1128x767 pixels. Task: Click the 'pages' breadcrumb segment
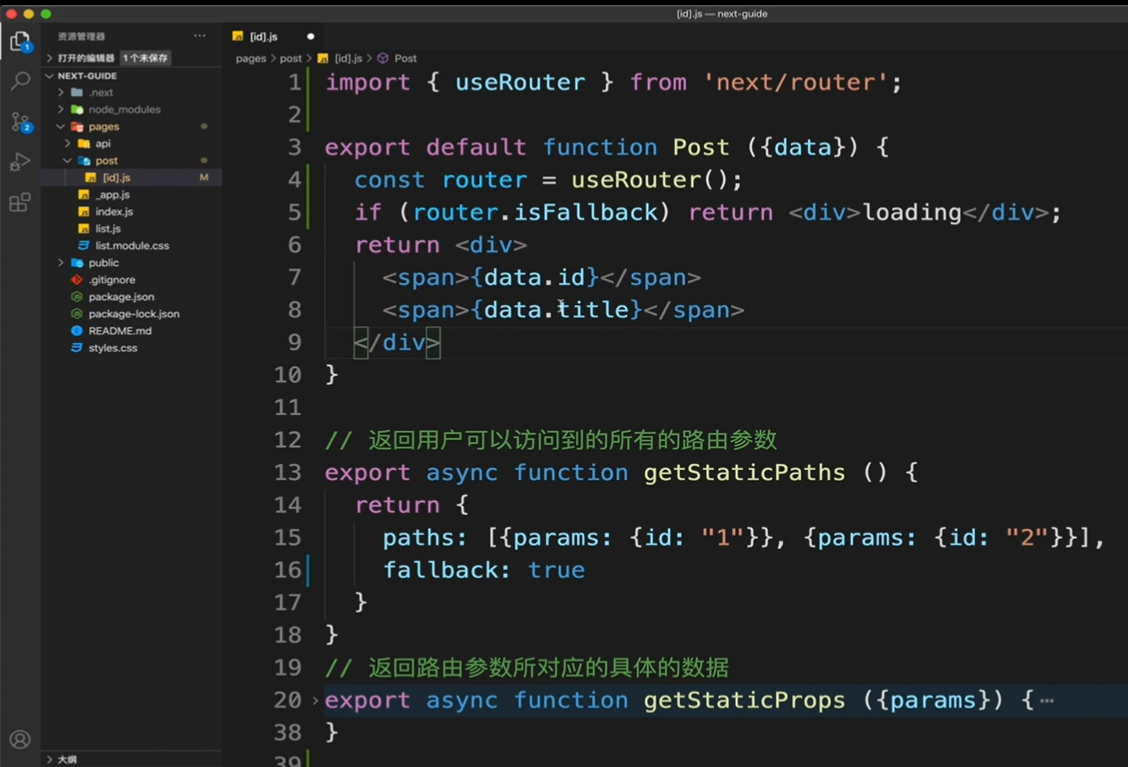point(250,58)
